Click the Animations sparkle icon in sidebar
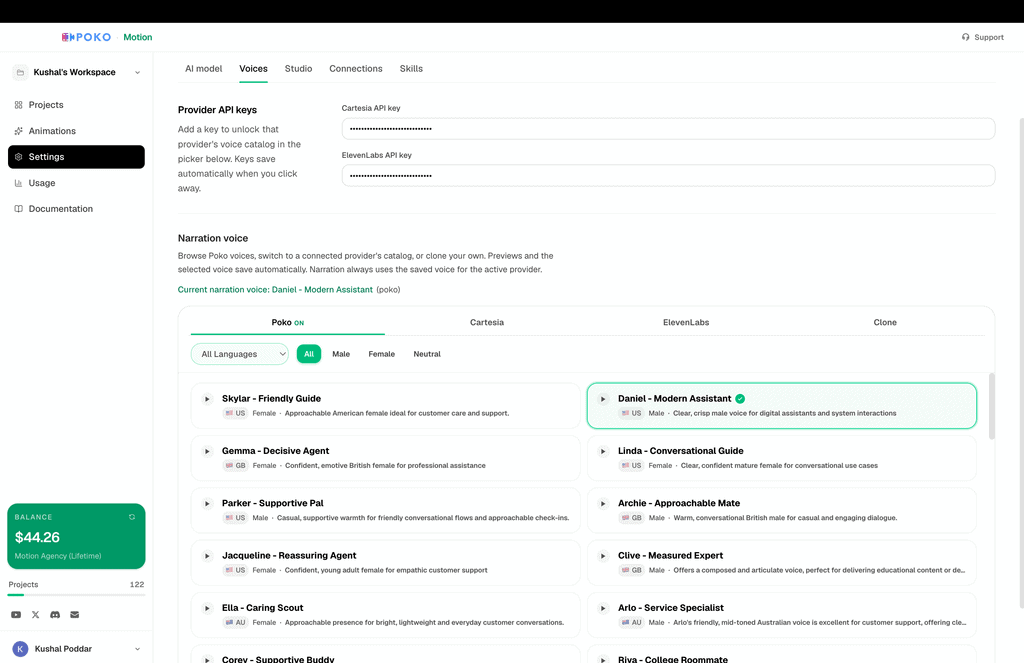This screenshot has width=1024, height=663. [18, 131]
